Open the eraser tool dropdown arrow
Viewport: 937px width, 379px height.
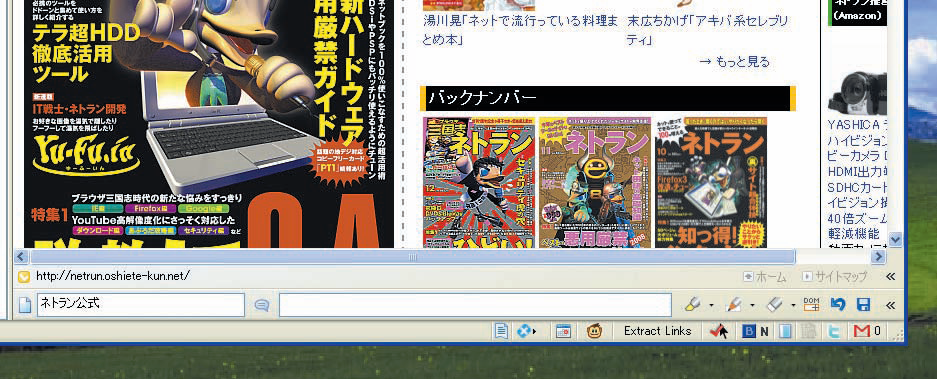click(x=793, y=305)
